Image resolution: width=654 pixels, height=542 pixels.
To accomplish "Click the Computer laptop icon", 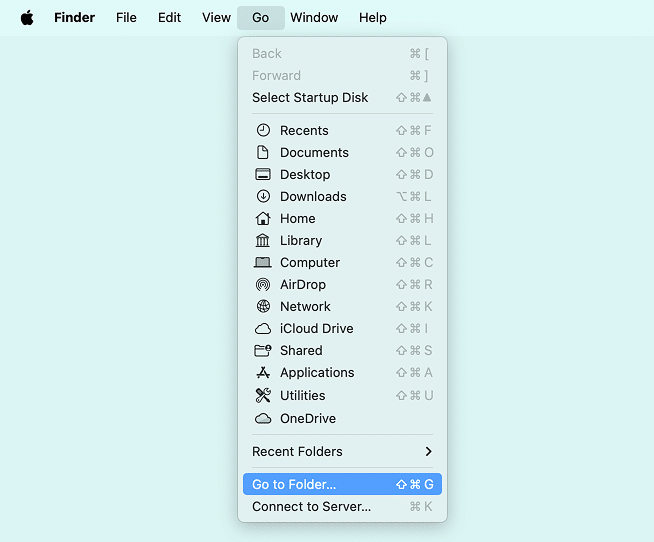I will click(x=263, y=262).
